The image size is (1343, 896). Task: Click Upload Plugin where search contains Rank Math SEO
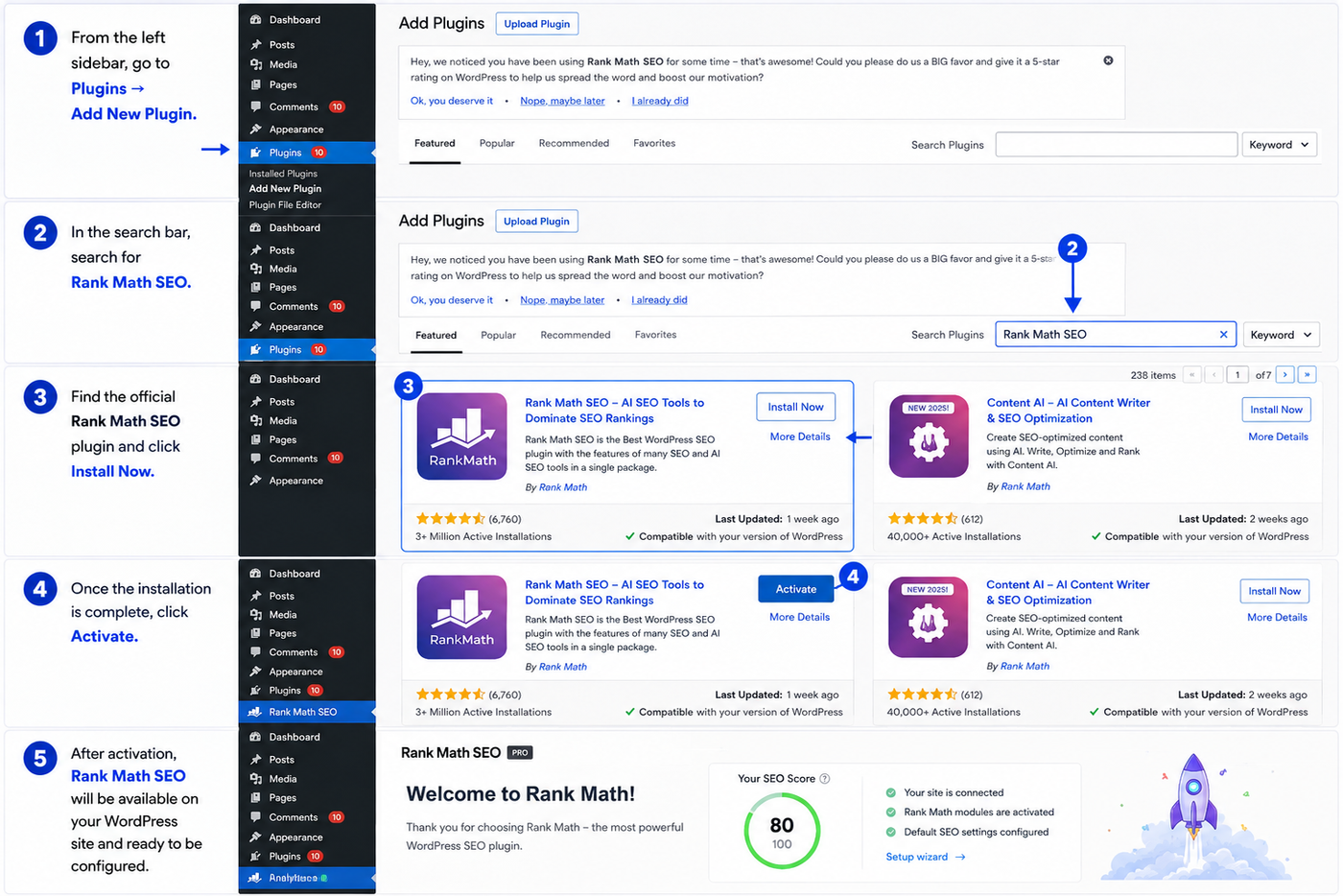pos(537,222)
